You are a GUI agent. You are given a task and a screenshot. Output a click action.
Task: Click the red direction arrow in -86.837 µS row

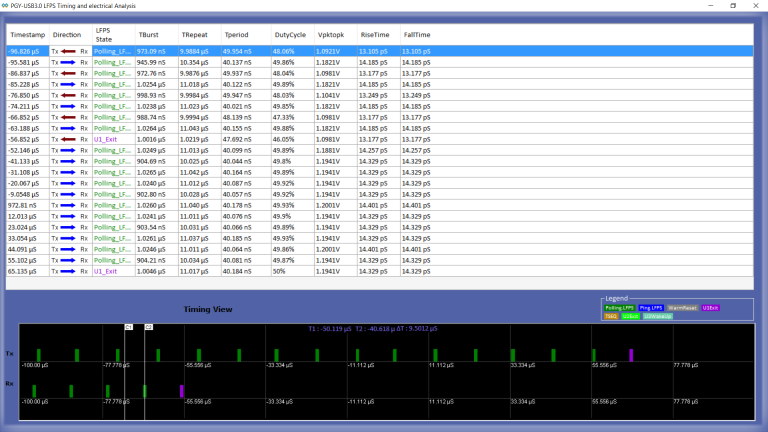(68, 73)
